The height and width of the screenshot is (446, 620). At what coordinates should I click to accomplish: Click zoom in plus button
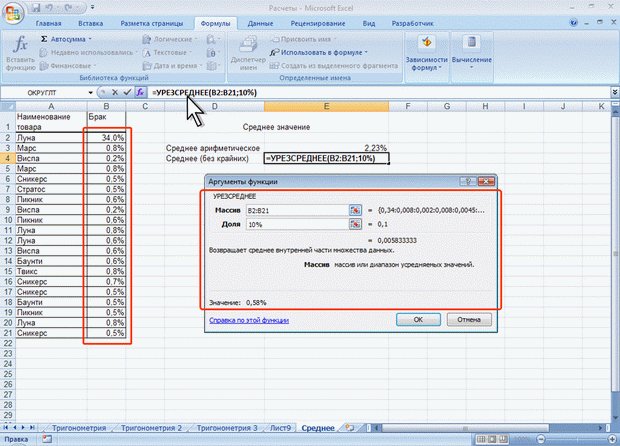(x=612, y=439)
